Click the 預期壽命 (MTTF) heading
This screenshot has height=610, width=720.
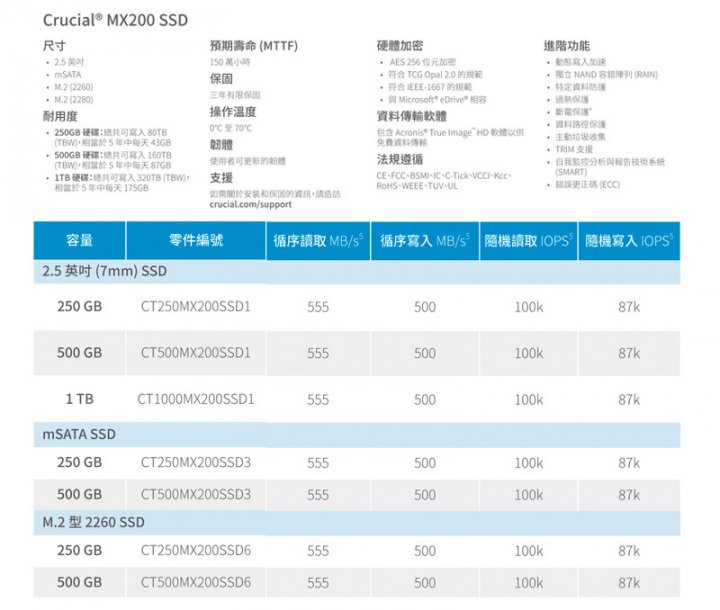coord(254,46)
